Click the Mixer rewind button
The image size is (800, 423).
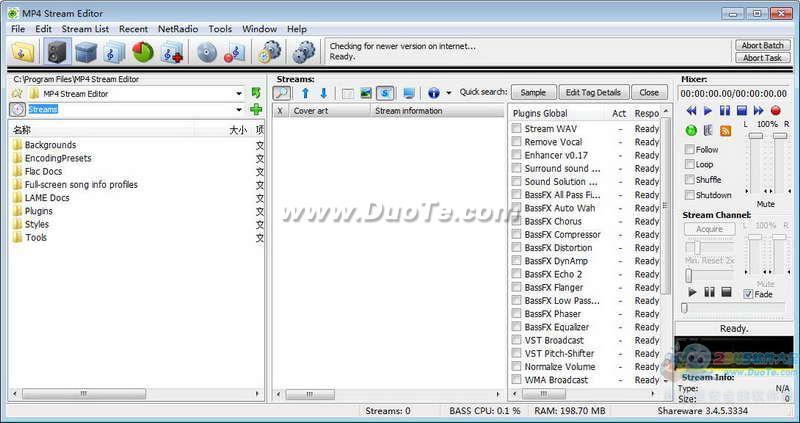(691, 111)
